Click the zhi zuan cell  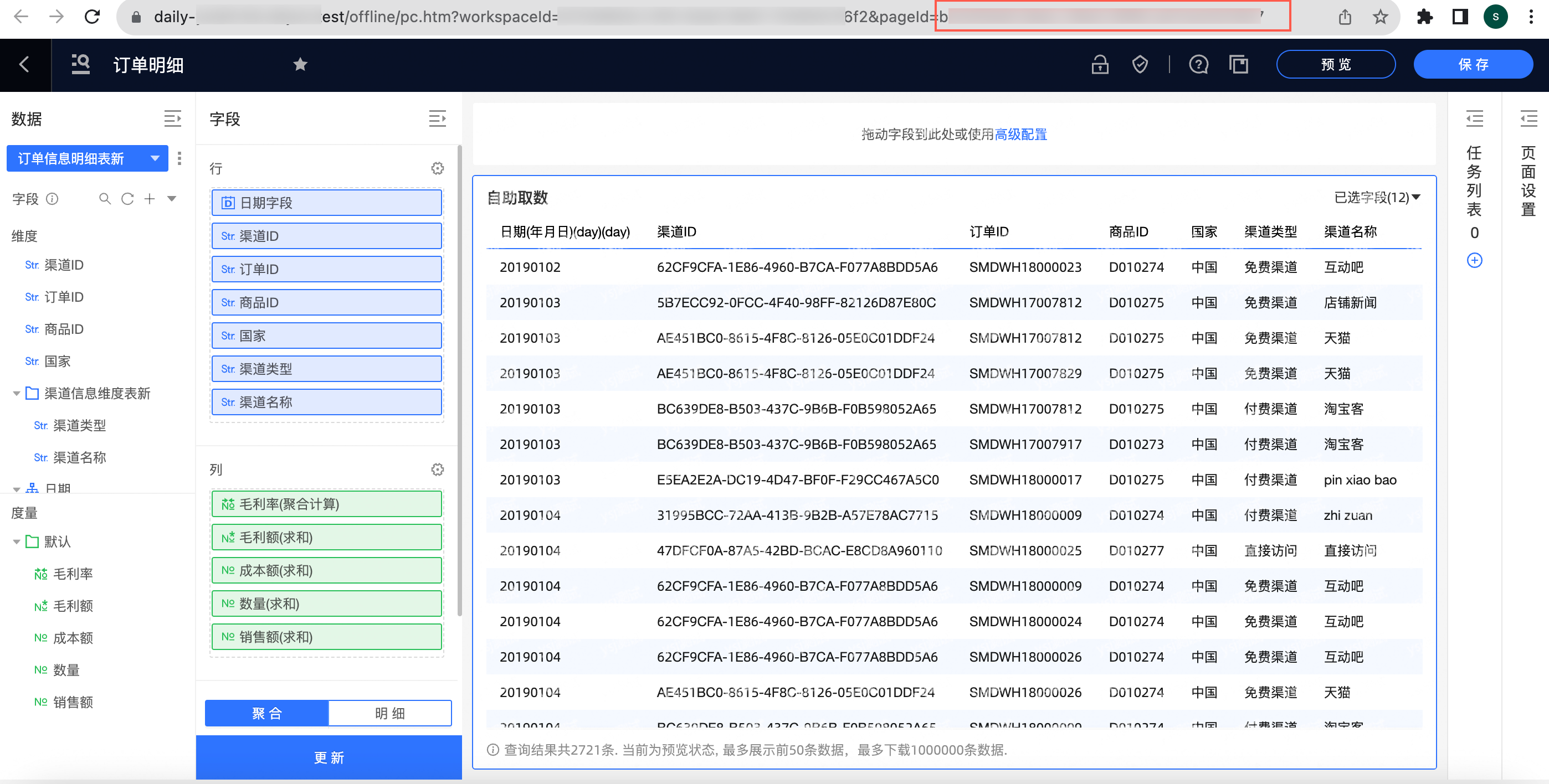point(1347,515)
